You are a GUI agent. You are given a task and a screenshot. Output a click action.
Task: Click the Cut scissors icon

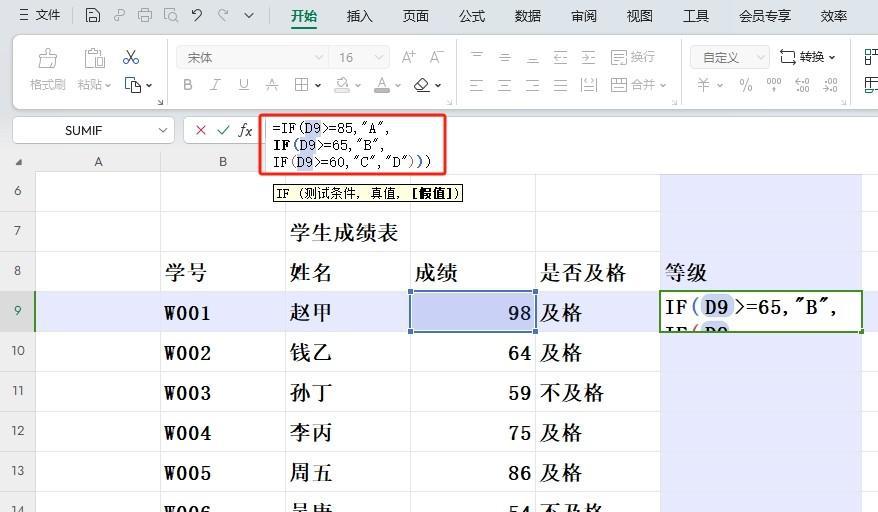(x=131, y=57)
